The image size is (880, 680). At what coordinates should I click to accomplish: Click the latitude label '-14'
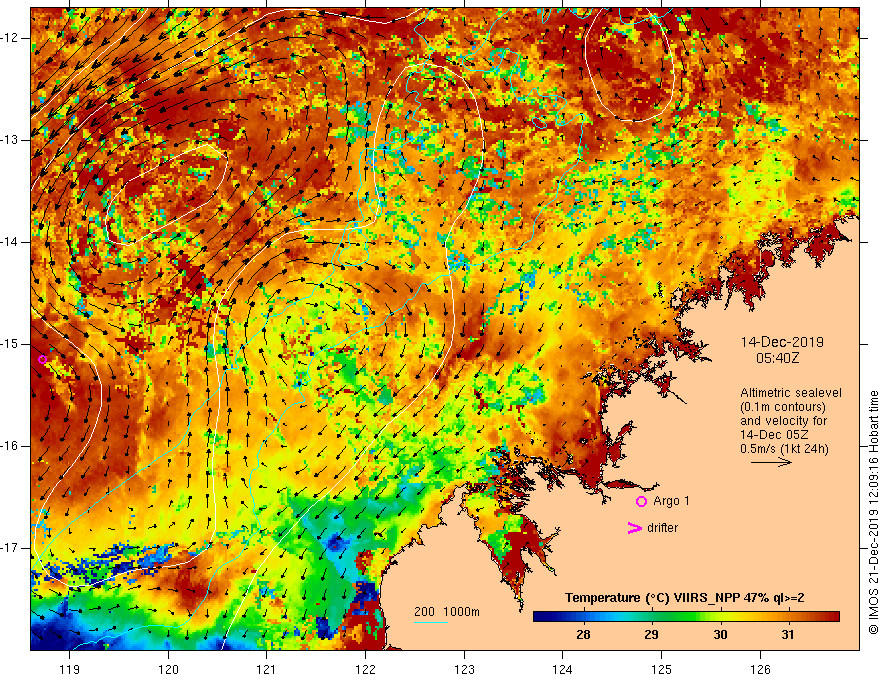(10, 242)
